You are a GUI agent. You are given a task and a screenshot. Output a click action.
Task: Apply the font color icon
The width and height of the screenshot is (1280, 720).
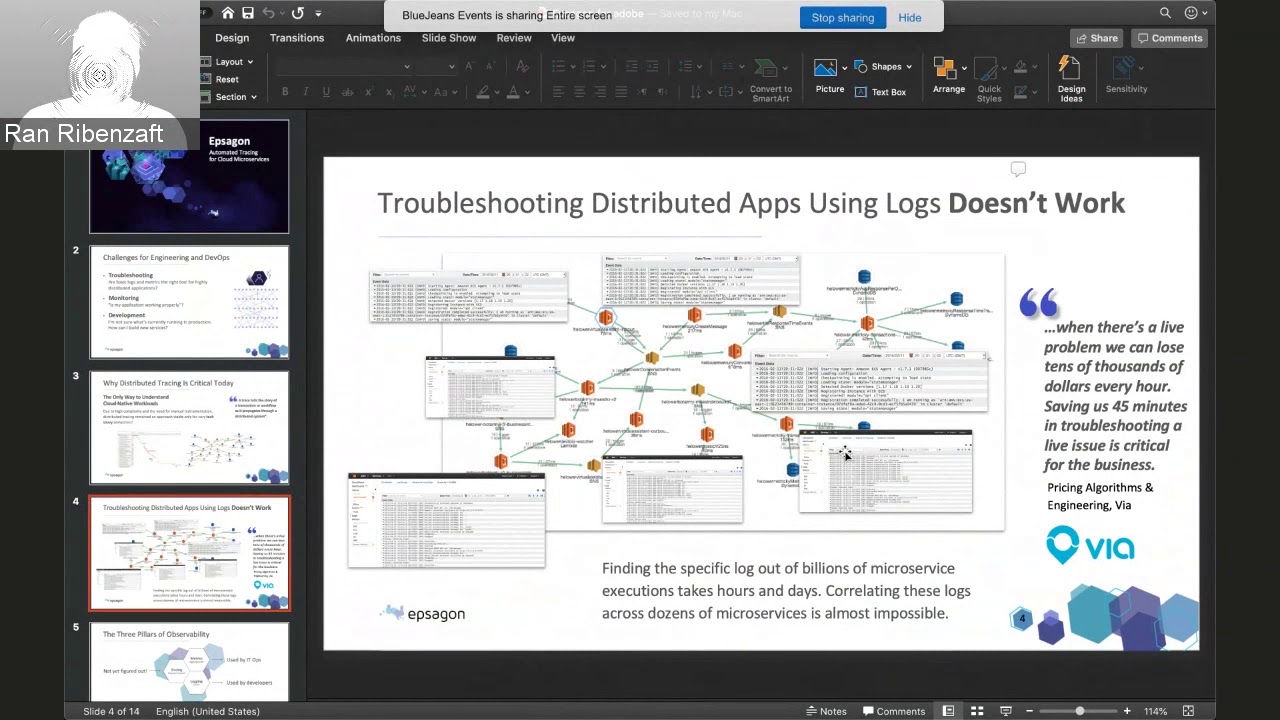[513, 92]
